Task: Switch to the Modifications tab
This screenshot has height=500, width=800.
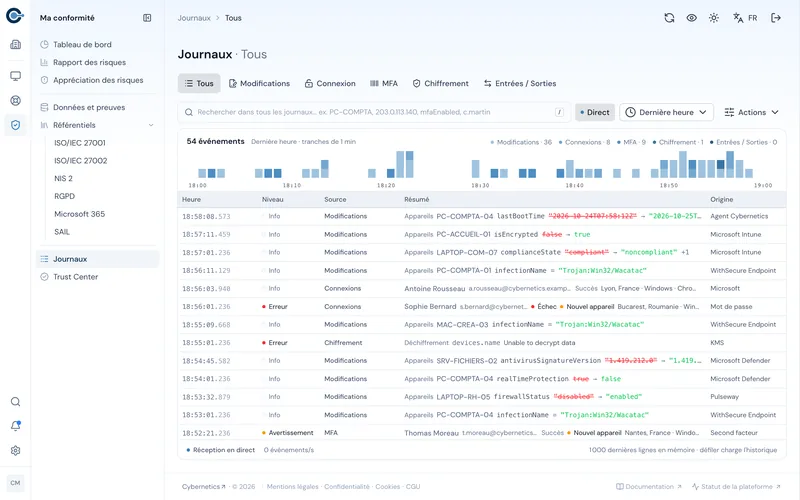Action: (259, 83)
